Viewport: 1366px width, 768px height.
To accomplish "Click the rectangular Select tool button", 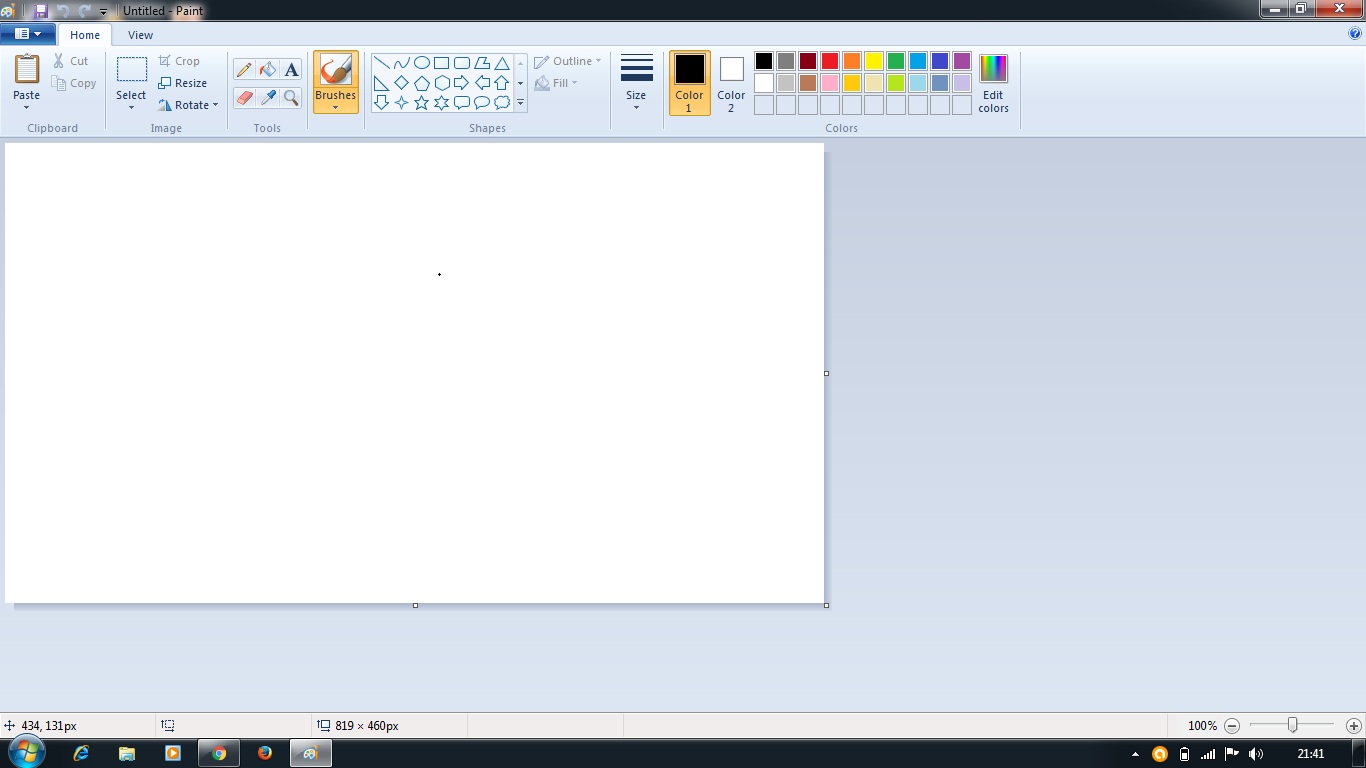I will (x=131, y=69).
